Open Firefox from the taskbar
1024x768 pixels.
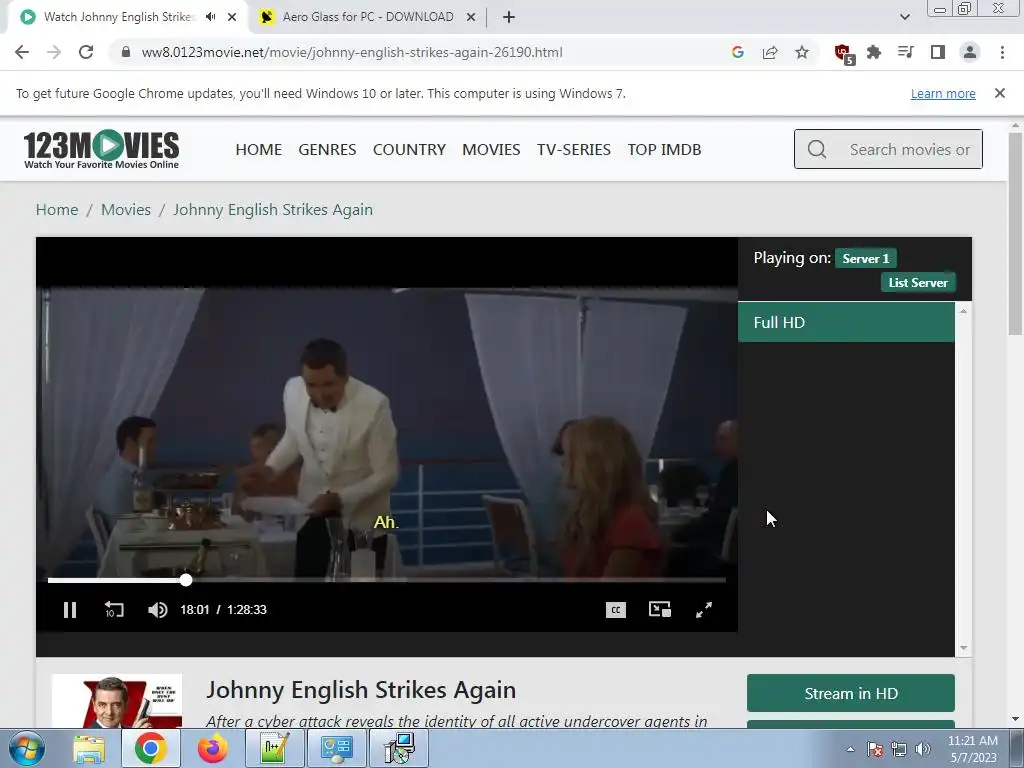tap(212, 748)
